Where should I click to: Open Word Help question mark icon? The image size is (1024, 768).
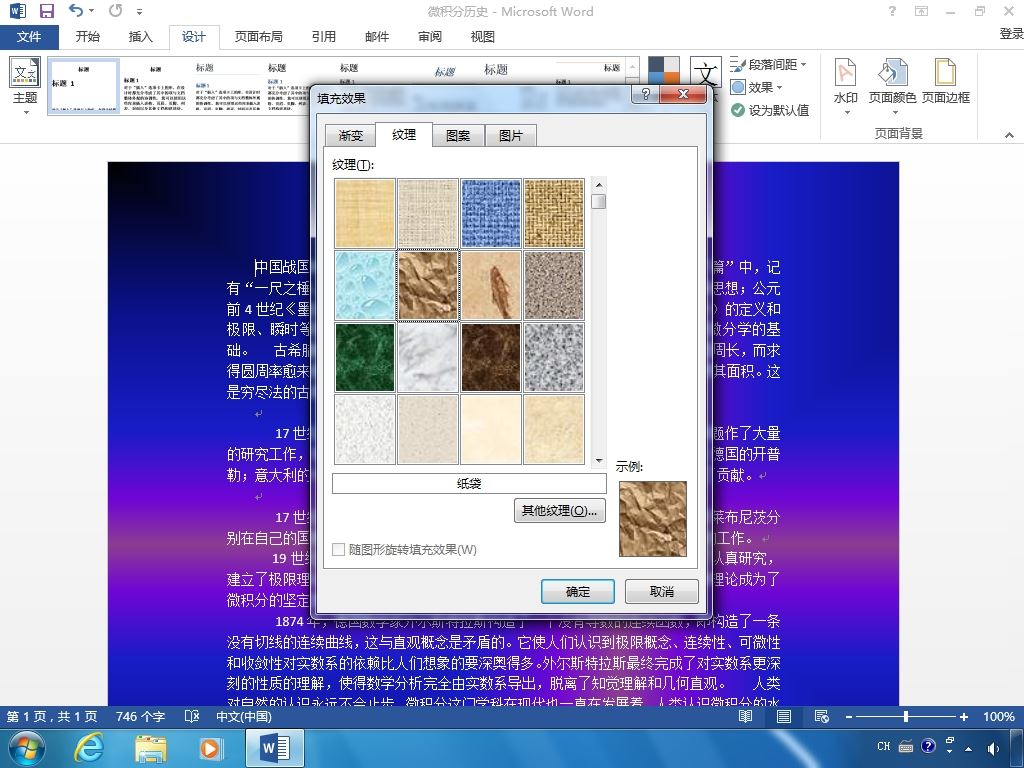(892, 10)
